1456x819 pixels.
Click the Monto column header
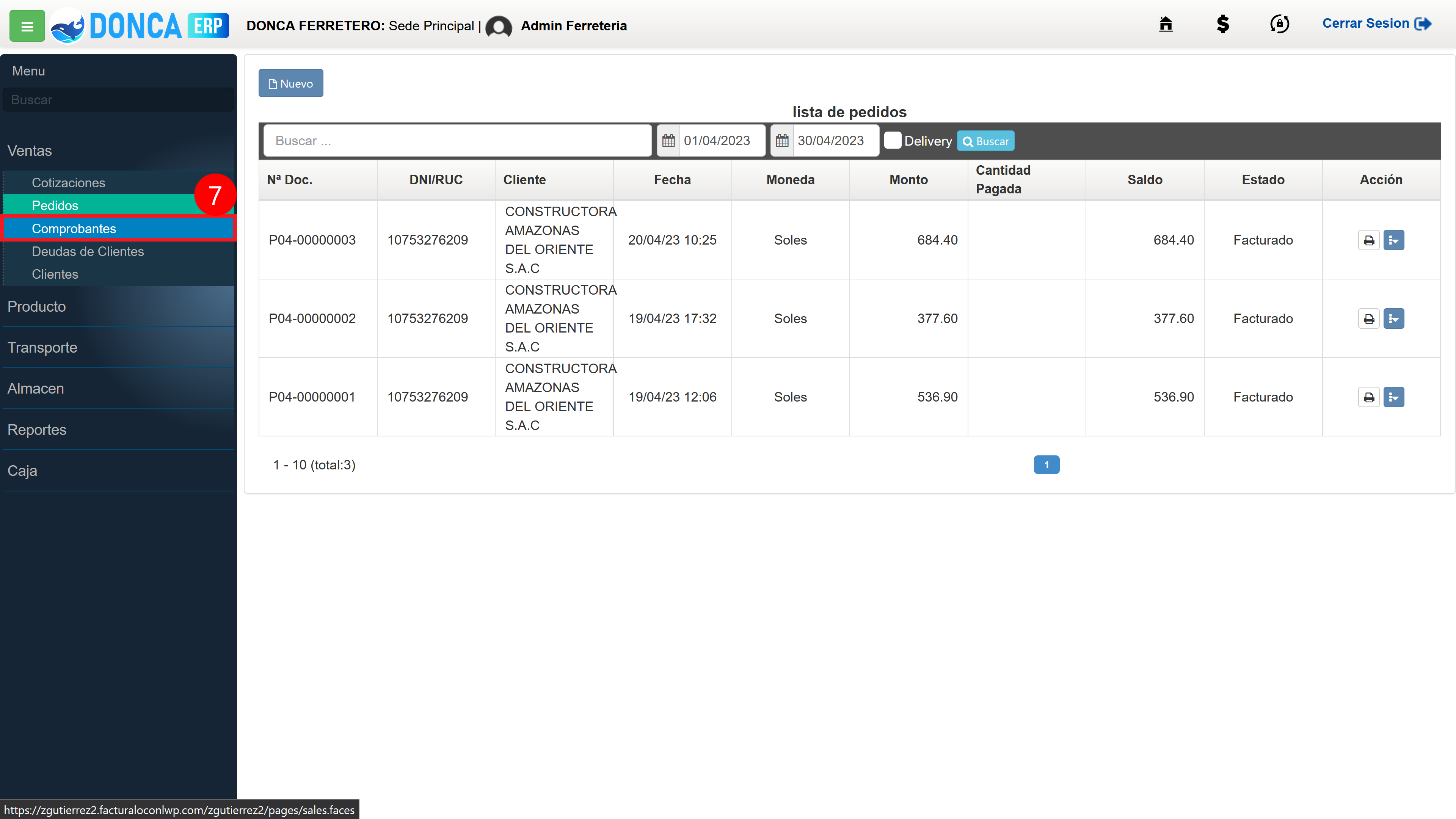(x=908, y=180)
